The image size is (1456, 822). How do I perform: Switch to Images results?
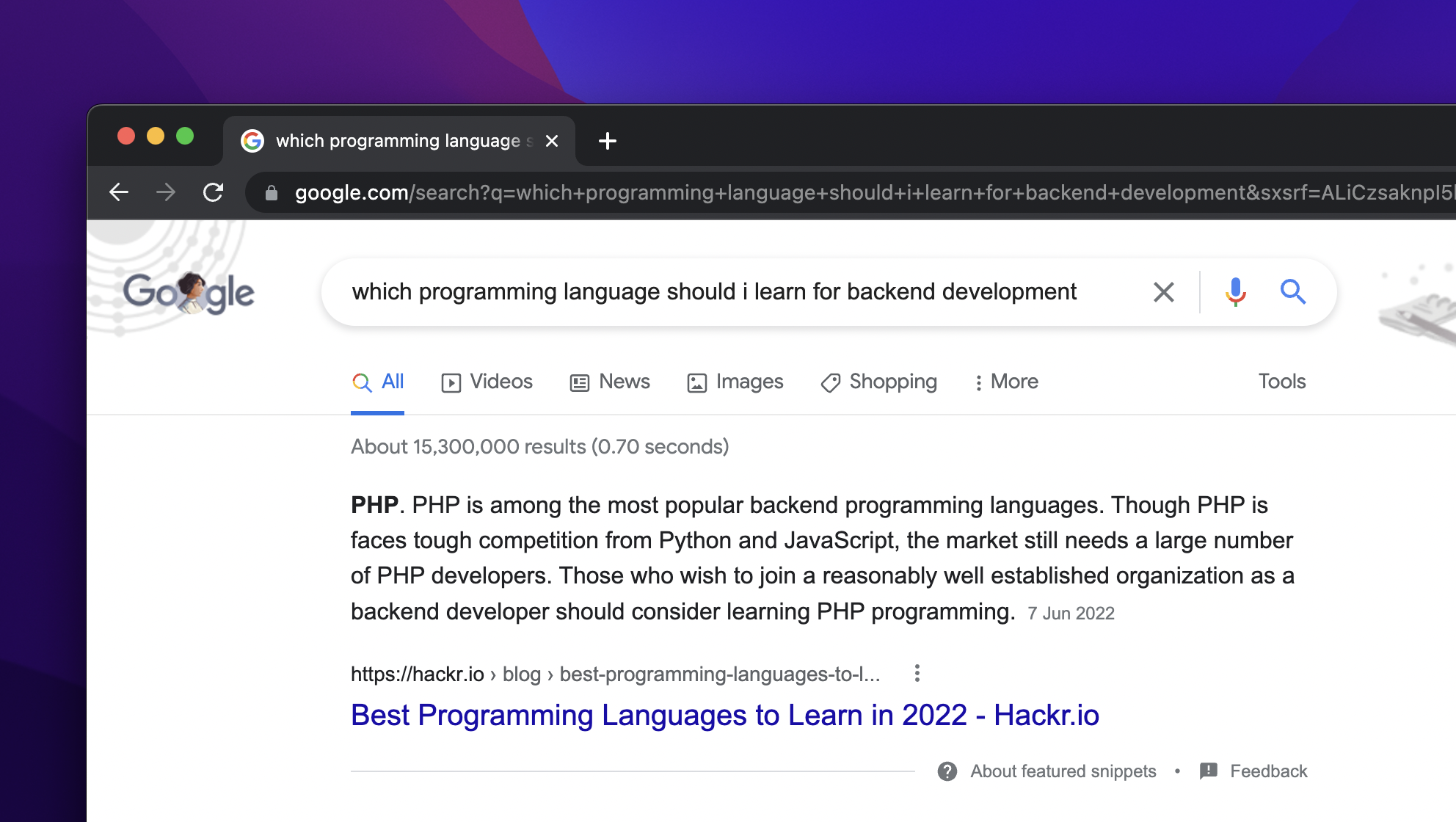pyautogui.click(x=735, y=382)
